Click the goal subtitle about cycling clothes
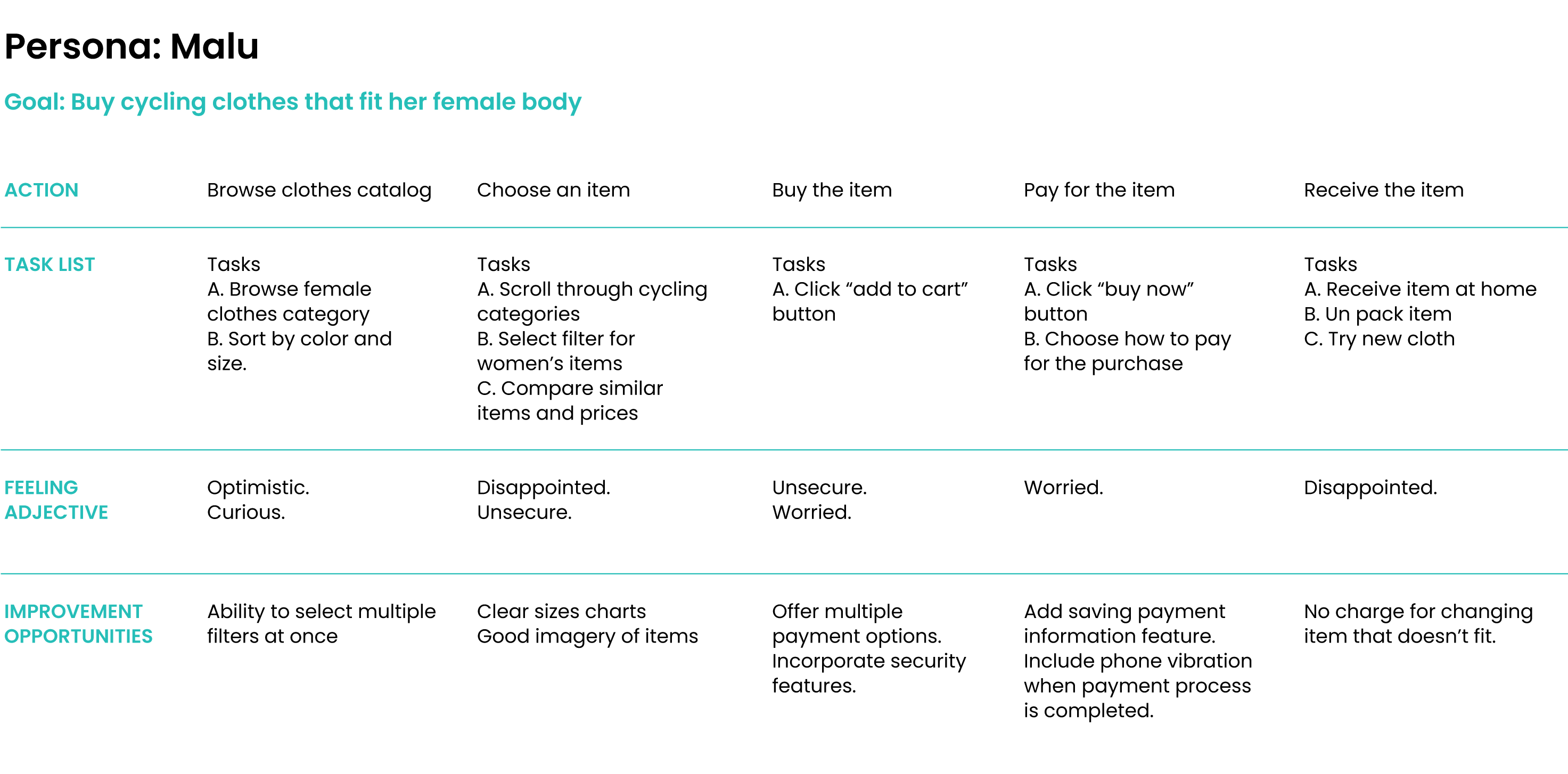1568x774 pixels. pos(292,102)
